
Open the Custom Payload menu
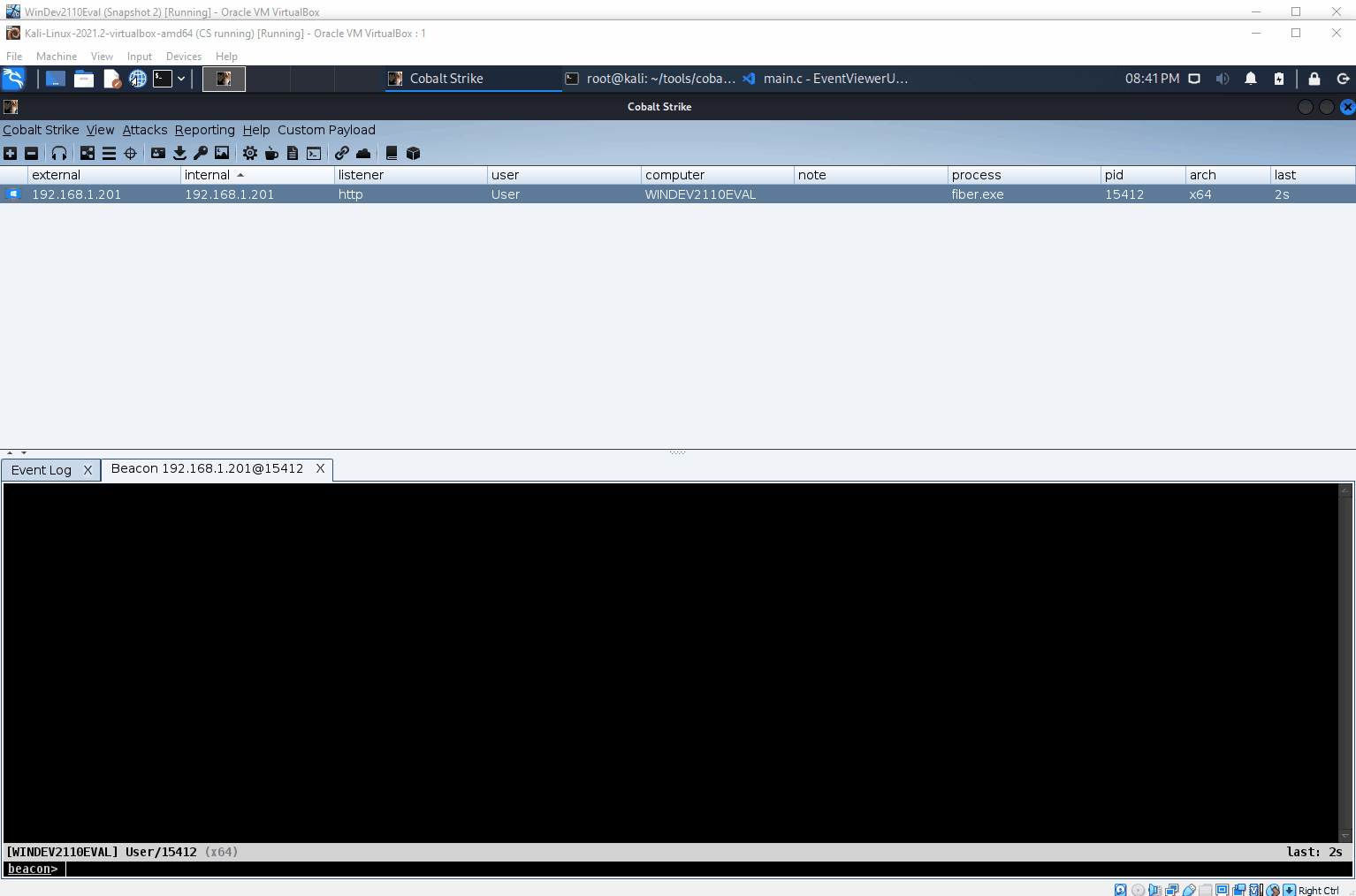click(326, 130)
